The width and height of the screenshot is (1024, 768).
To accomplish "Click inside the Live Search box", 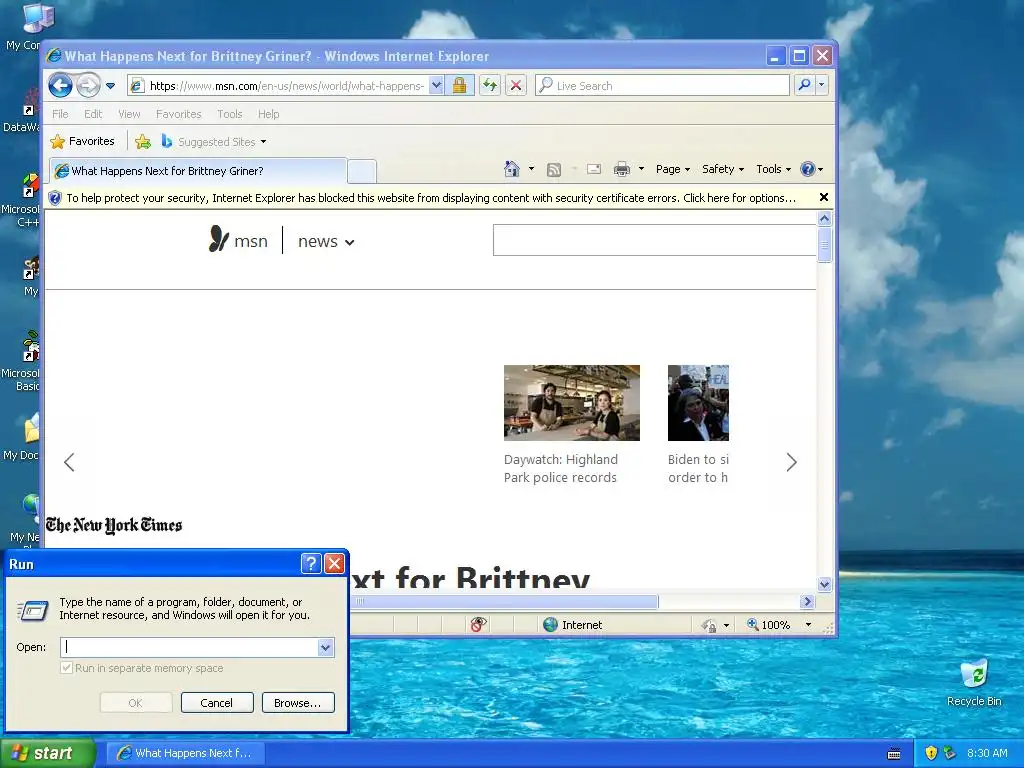I will point(662,86).
